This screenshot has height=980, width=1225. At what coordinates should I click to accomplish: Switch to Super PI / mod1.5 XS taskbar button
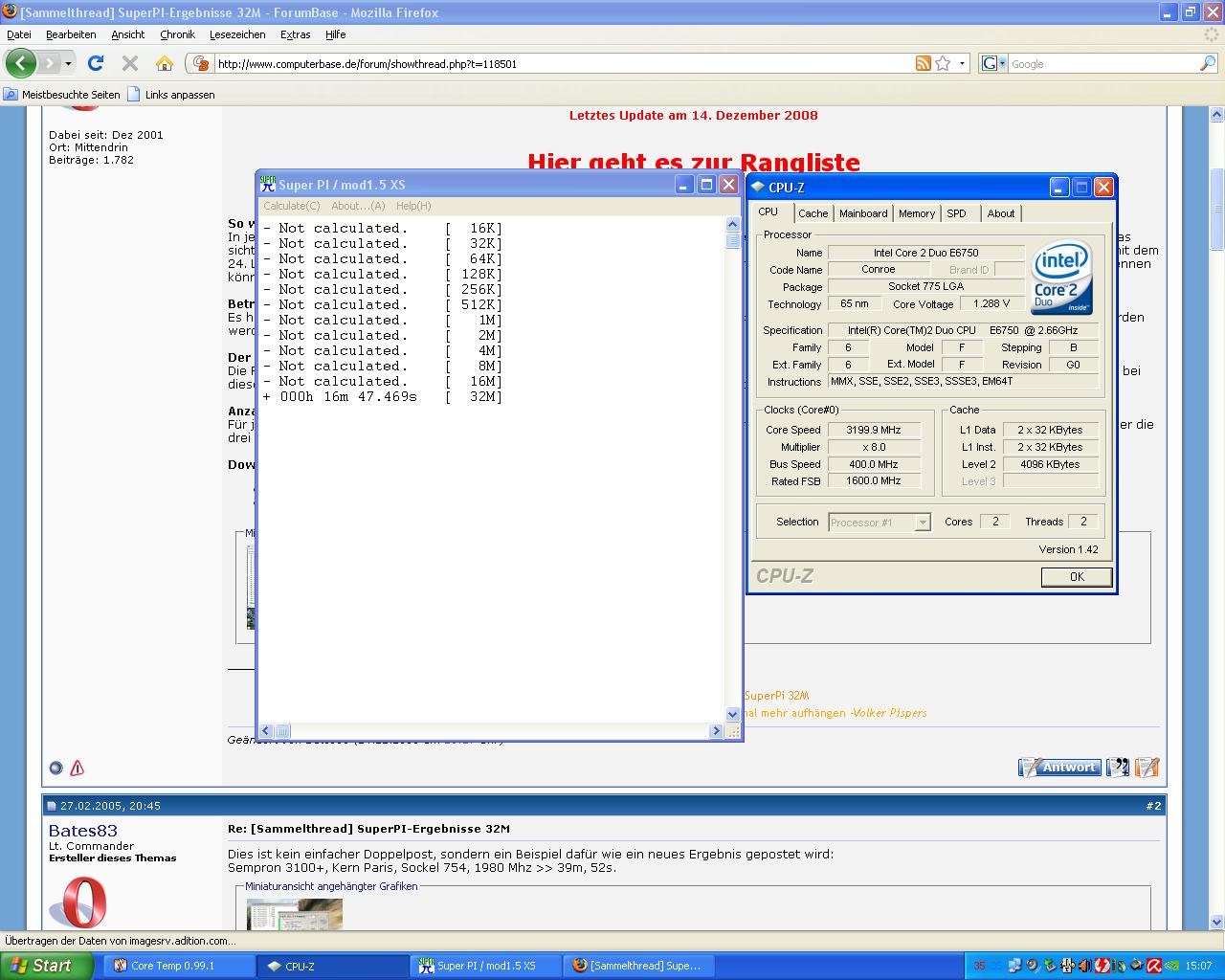point(486,966)
